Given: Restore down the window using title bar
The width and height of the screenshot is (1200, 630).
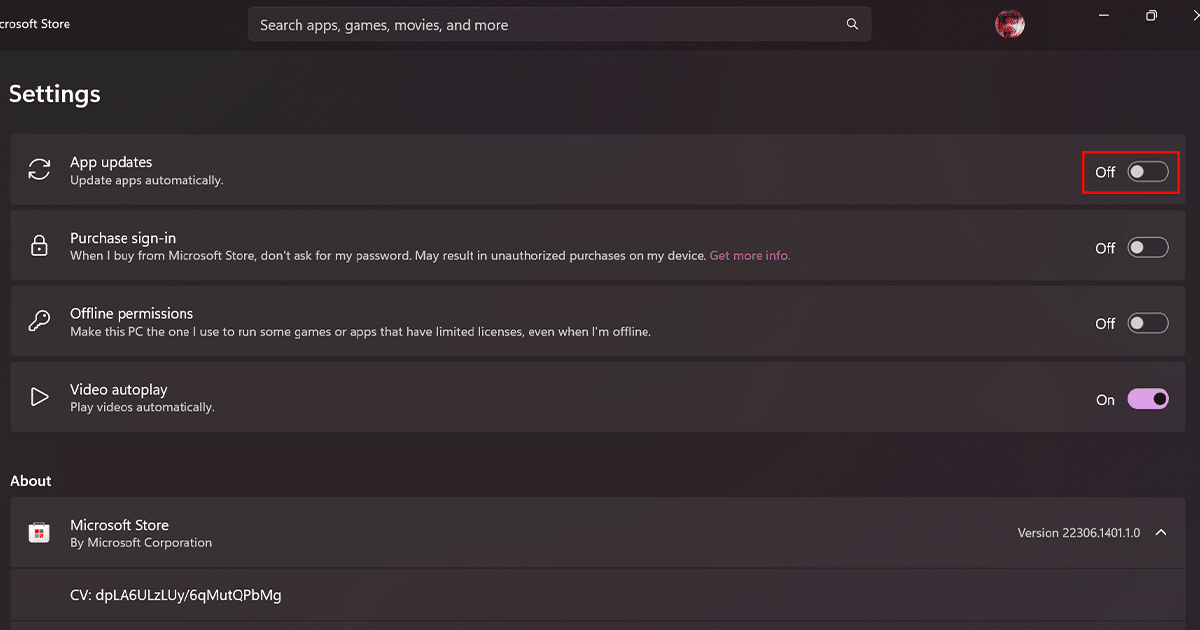Looking at the screenshot, I should 1152,16.
